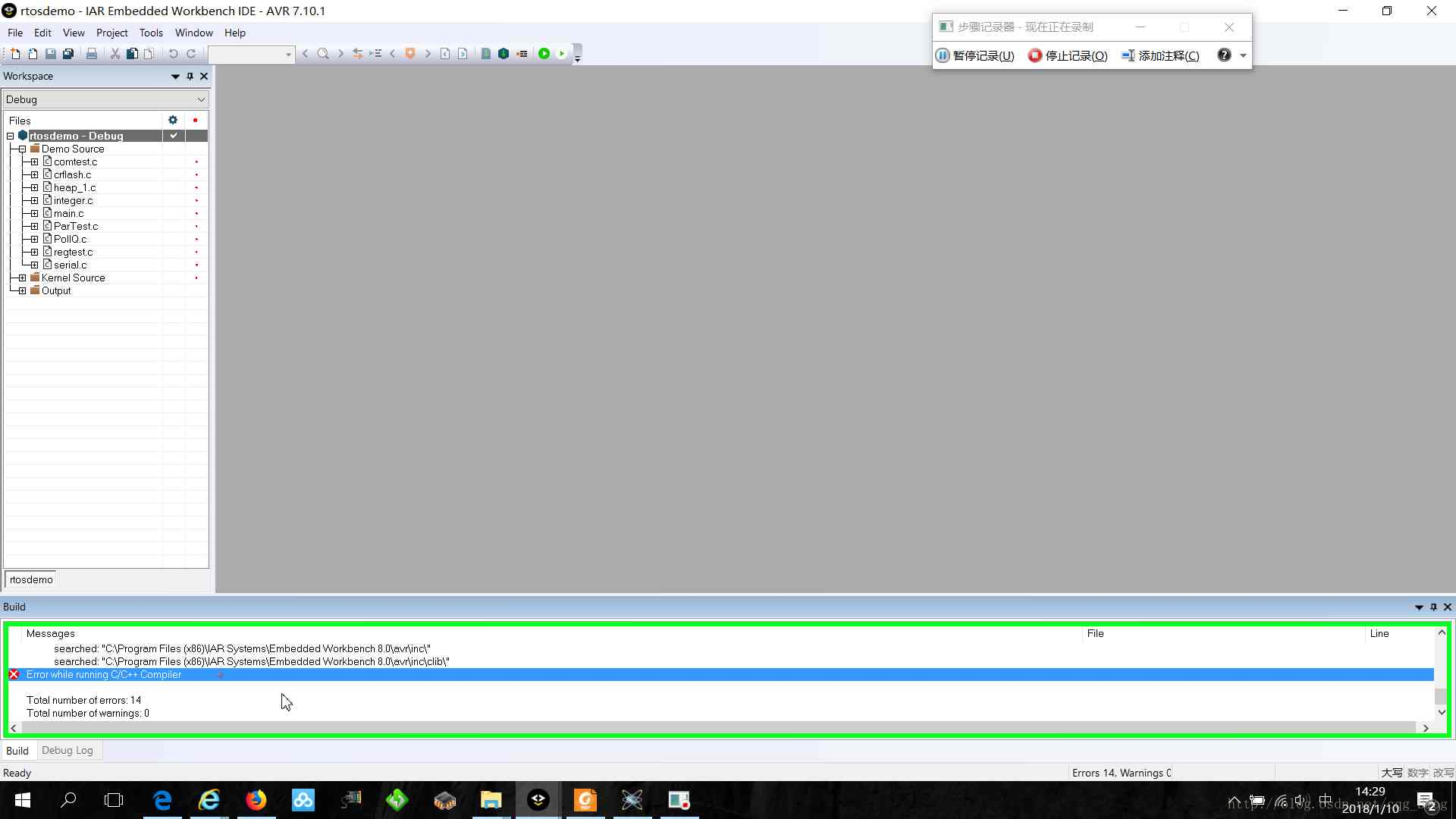Toggle the checkmark on the rtosdemo - Debug row

pyautogui.click(x=174, y=136)
